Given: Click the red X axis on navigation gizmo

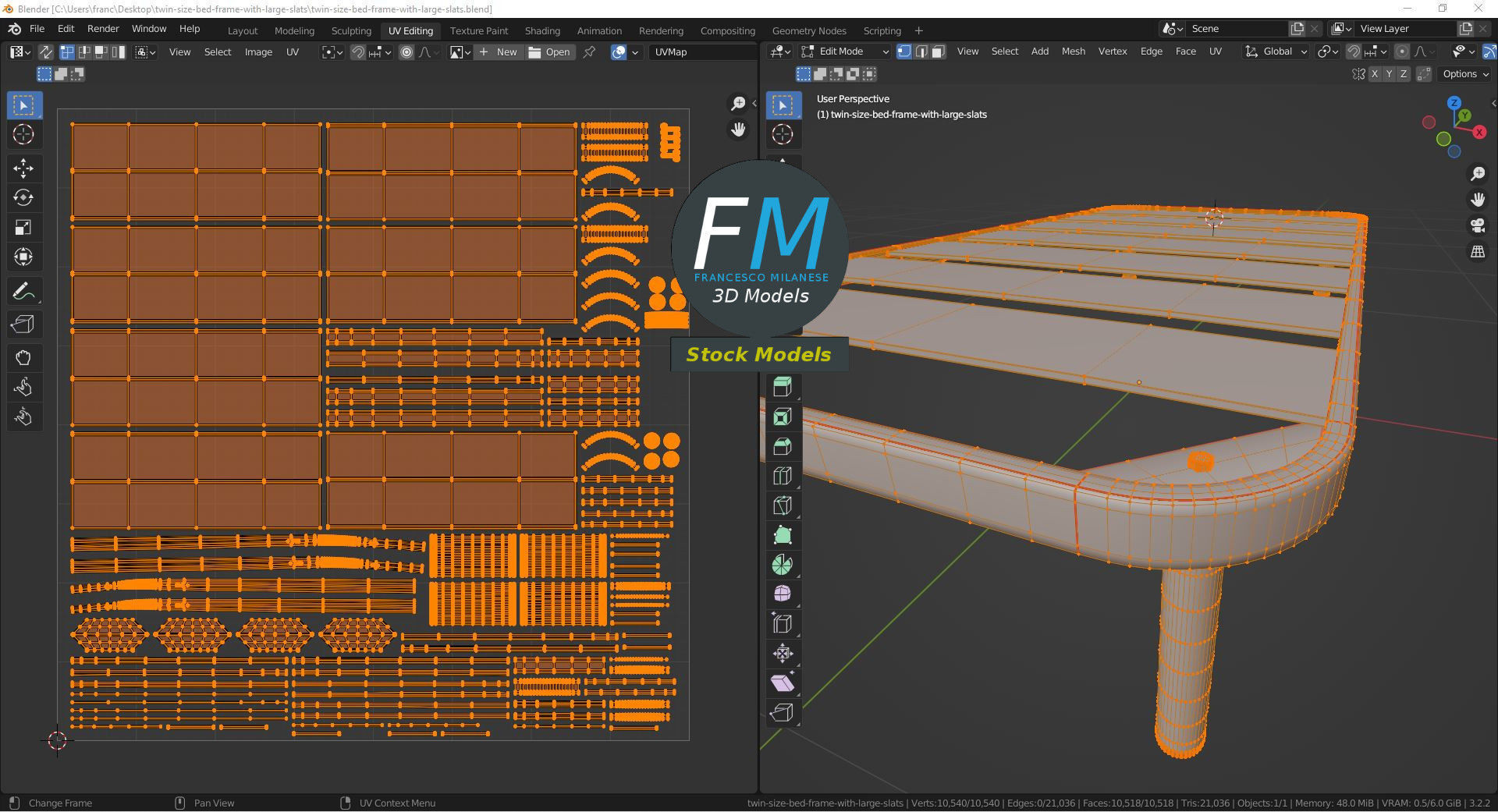Looking at the screenshot, I should pos(1479,133).
